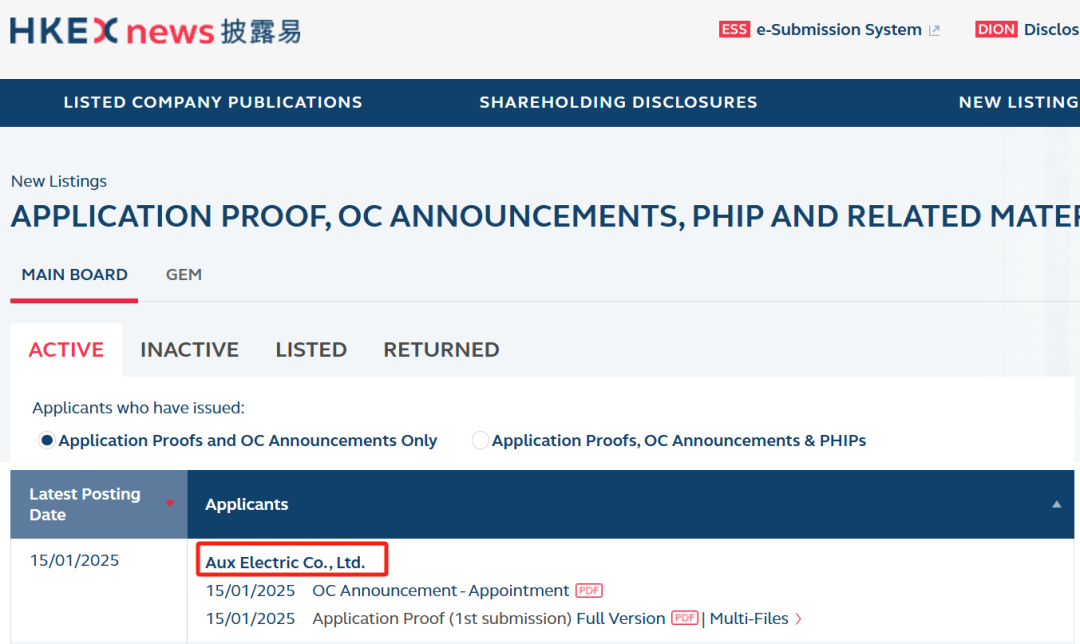Click the Application Proof, OC Announcements page heading
This screenshot has height=644, width=1080.
[x=545, y=216]
